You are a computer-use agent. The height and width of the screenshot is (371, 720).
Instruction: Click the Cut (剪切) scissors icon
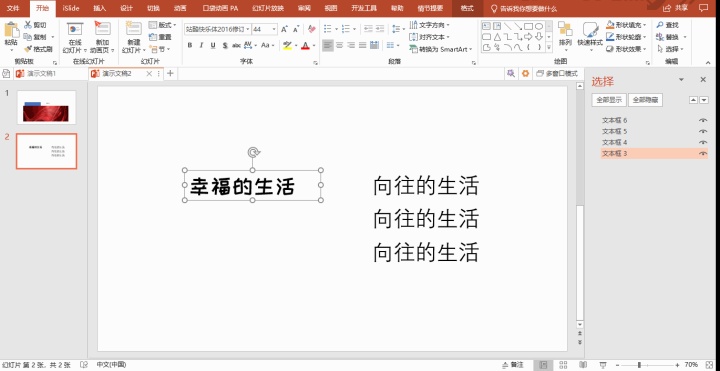(x=28, y=25)
